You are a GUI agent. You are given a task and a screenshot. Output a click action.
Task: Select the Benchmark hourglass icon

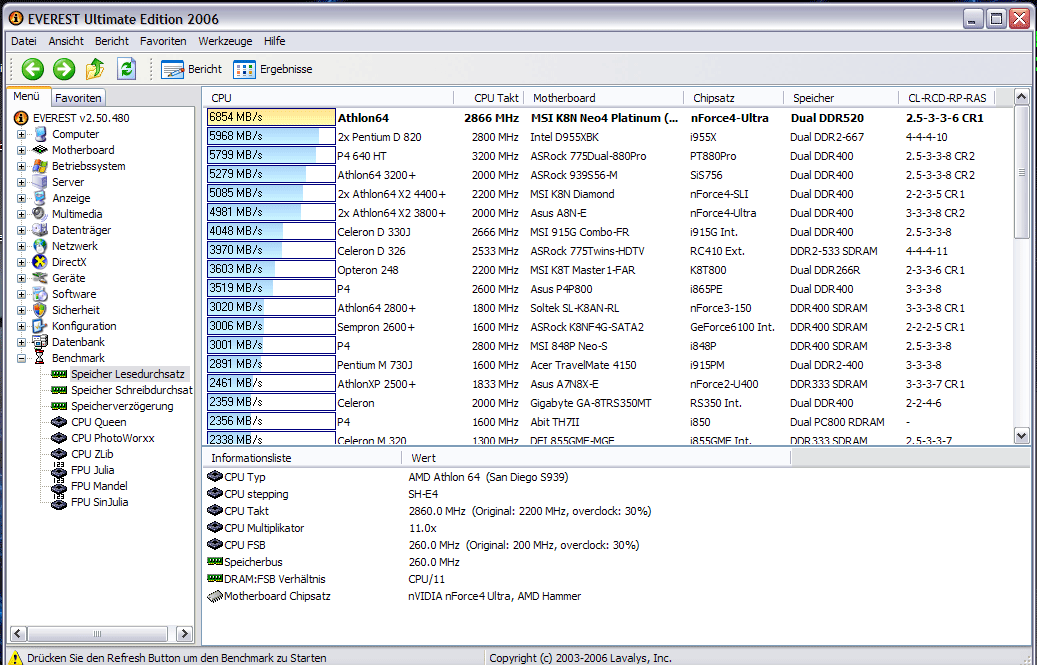coord(40,358)
